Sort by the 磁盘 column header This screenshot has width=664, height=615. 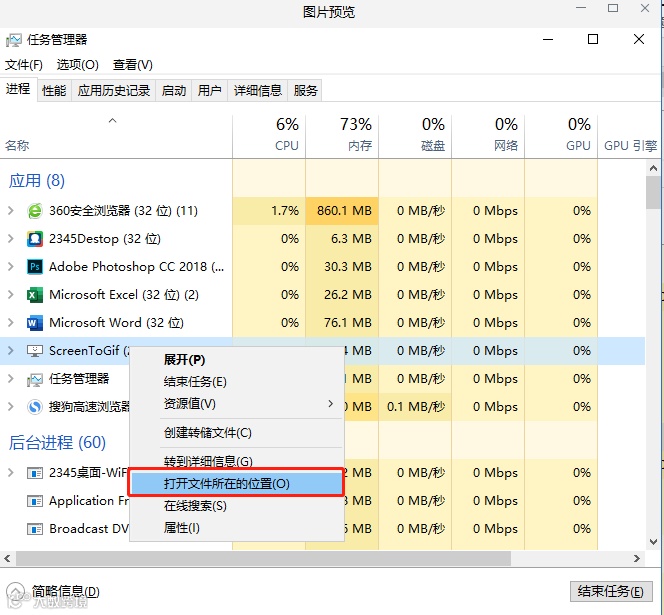click(x=415, y=136)
